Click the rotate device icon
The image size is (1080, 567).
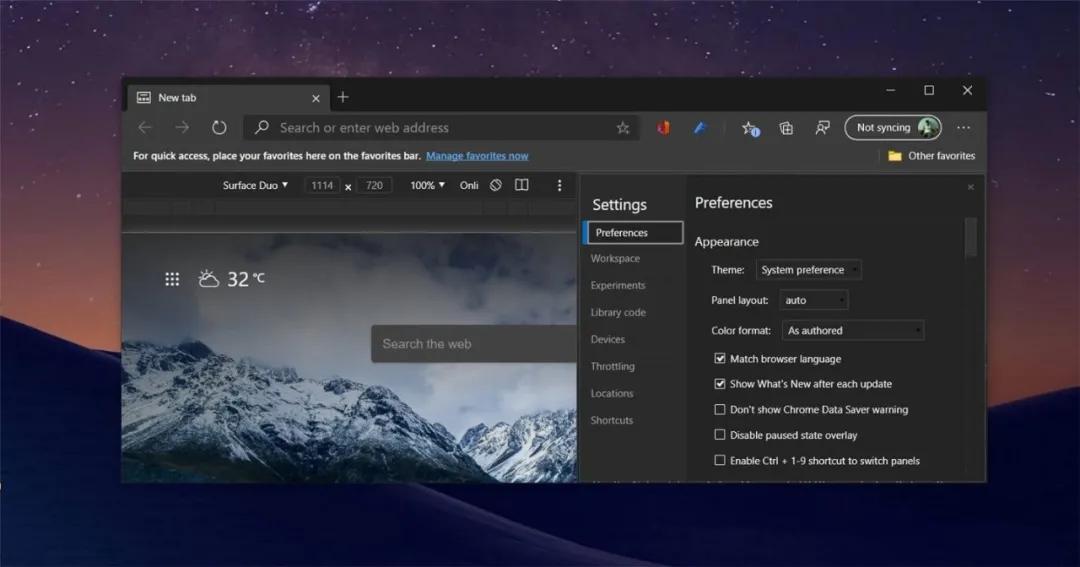(496, 185)
